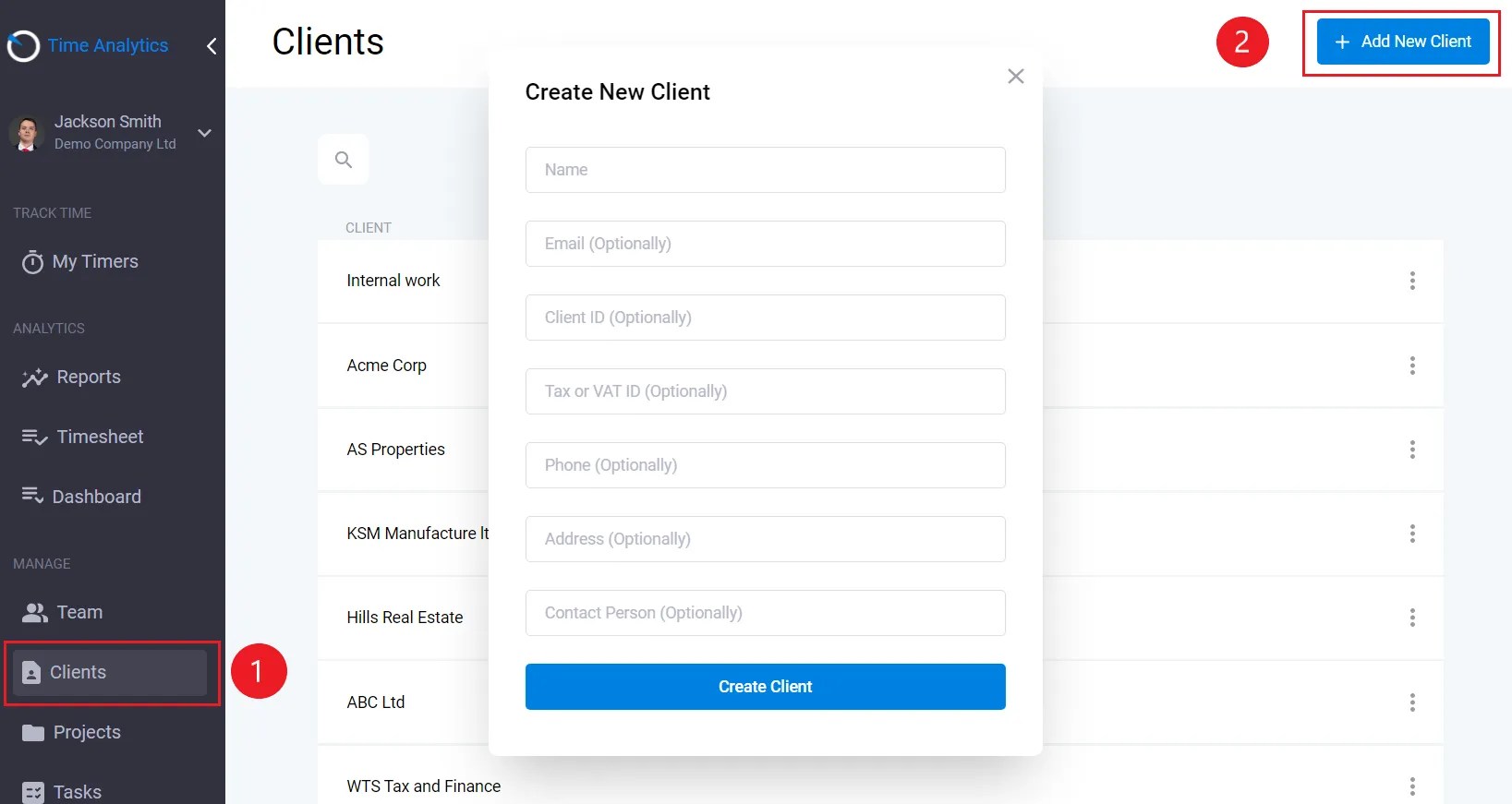The image size is (1512, 804).
Task: Focus the Email (Optionally) field
Action: (765, 244)
